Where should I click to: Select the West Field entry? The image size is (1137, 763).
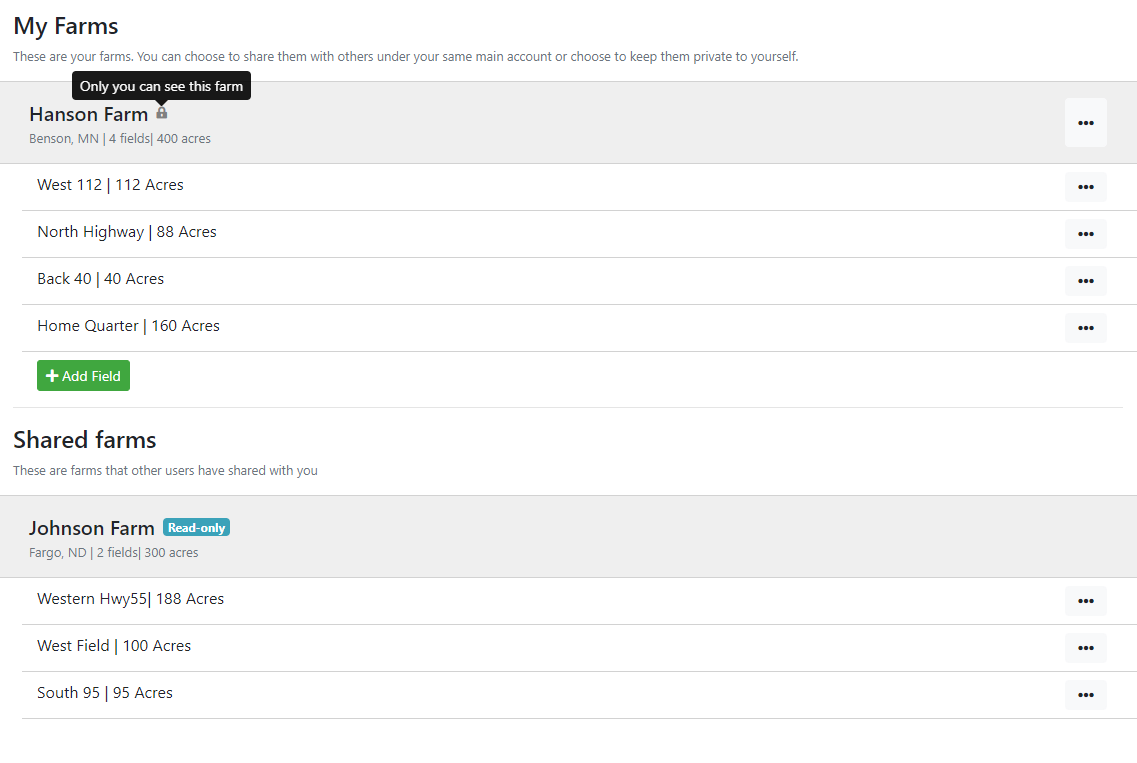114,645
